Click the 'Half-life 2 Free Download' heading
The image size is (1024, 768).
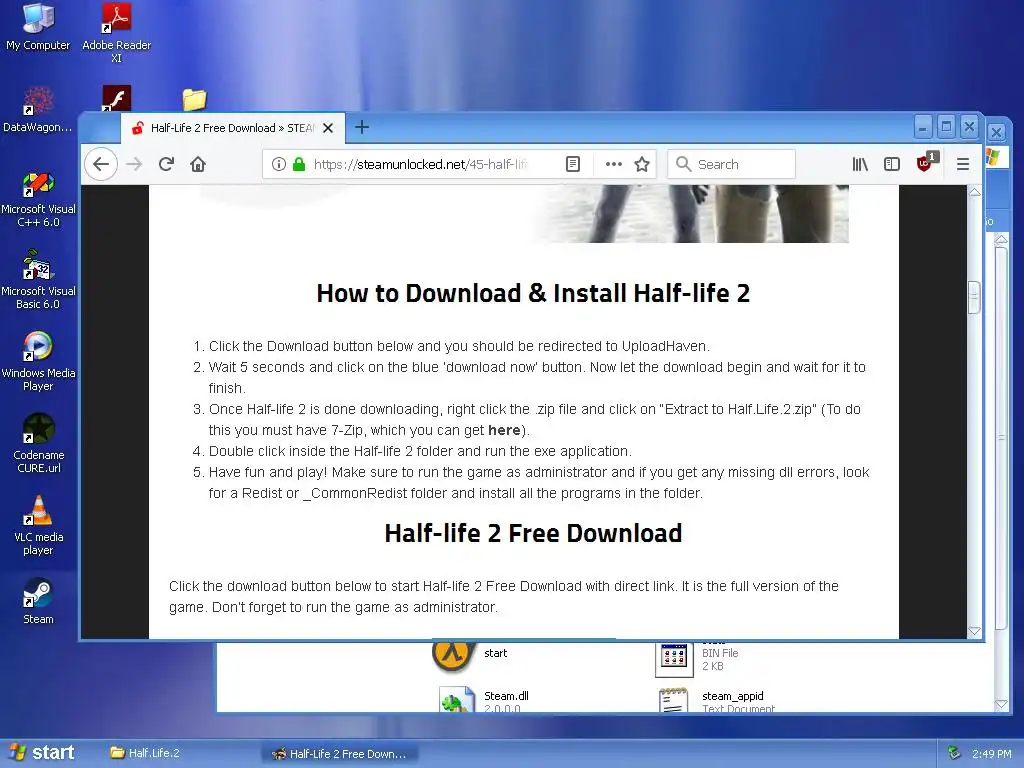(x=533, y=533)
